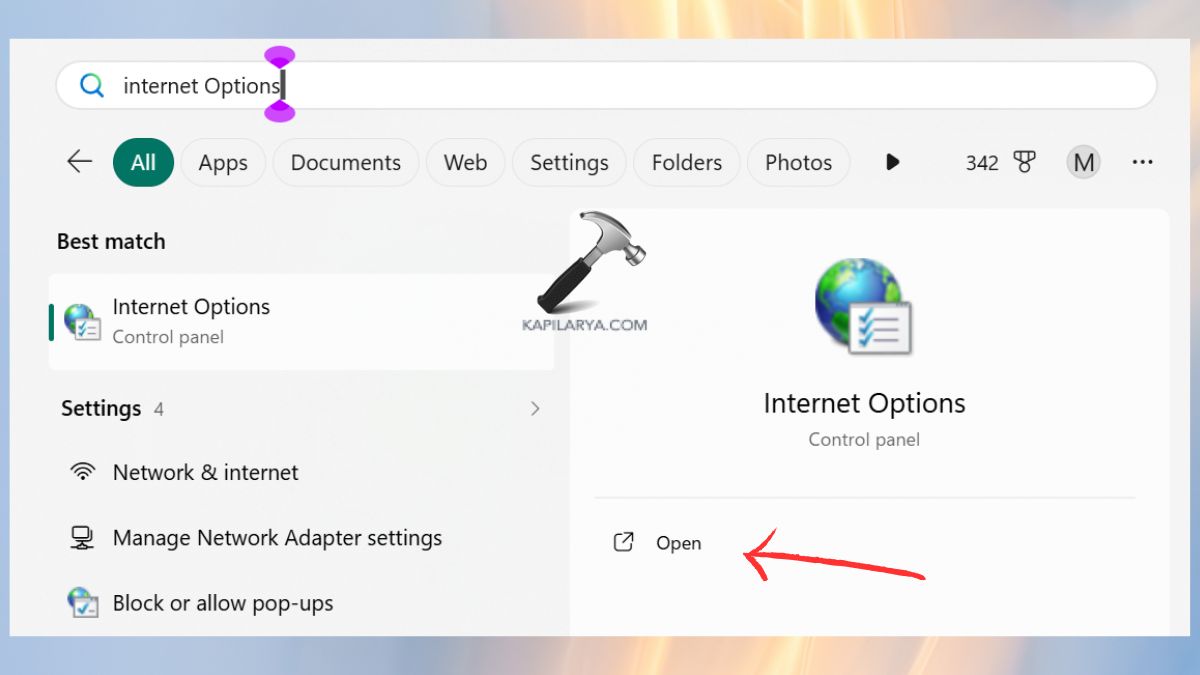Click Open to launch Internet Options

679,542
